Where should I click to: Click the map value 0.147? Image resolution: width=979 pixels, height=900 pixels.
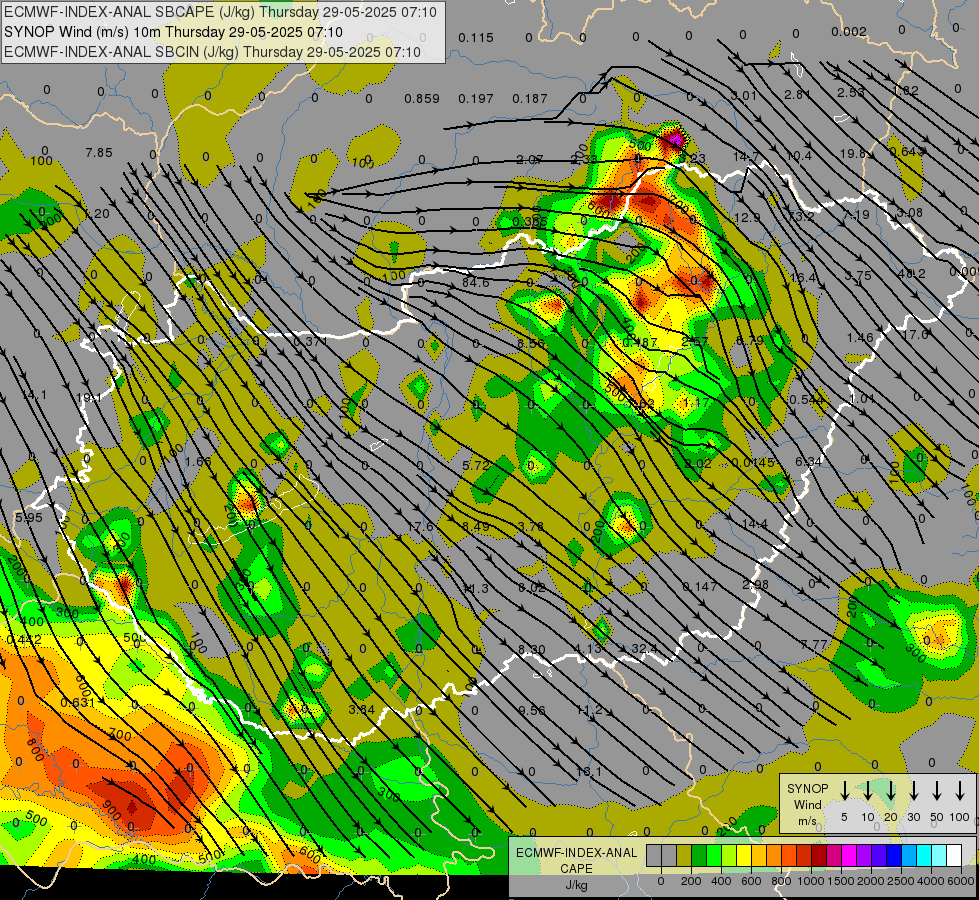coord(699,586)
